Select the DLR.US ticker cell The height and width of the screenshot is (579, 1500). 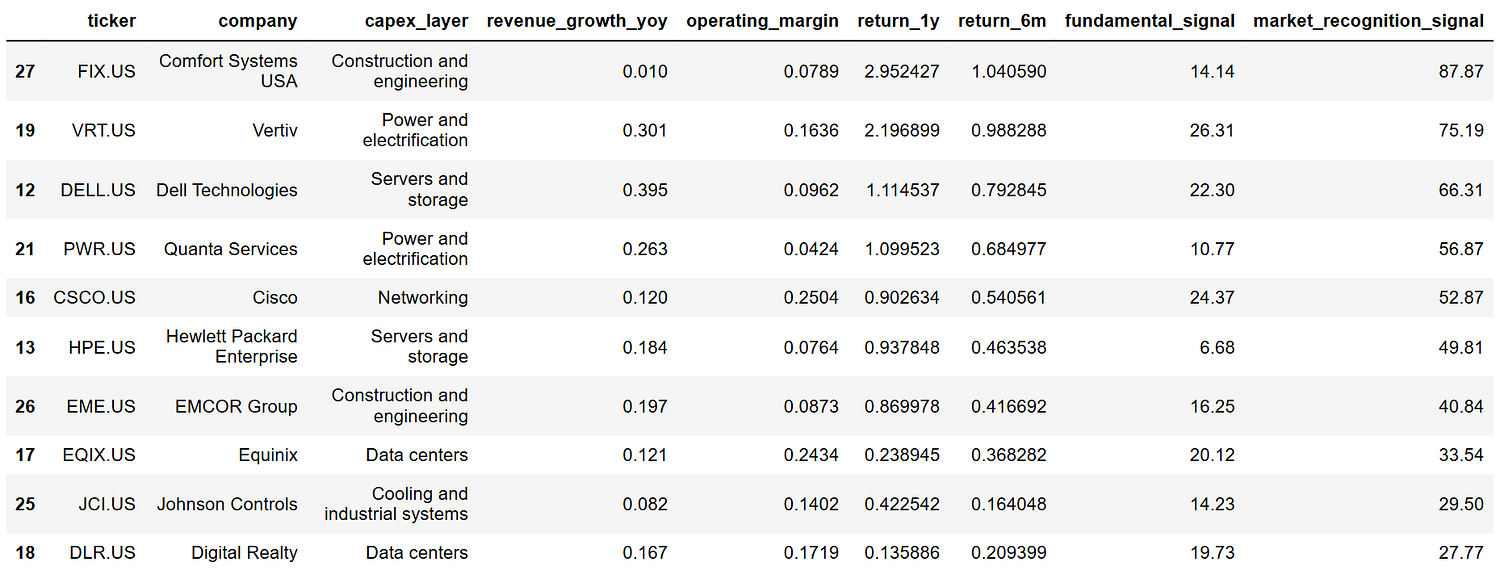(104, 553)
